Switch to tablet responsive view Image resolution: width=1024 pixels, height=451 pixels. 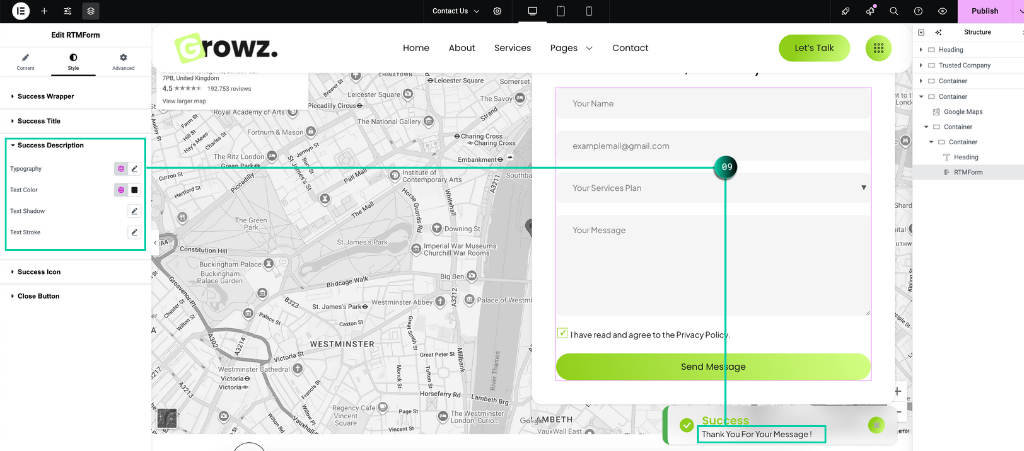pos(561,11)
